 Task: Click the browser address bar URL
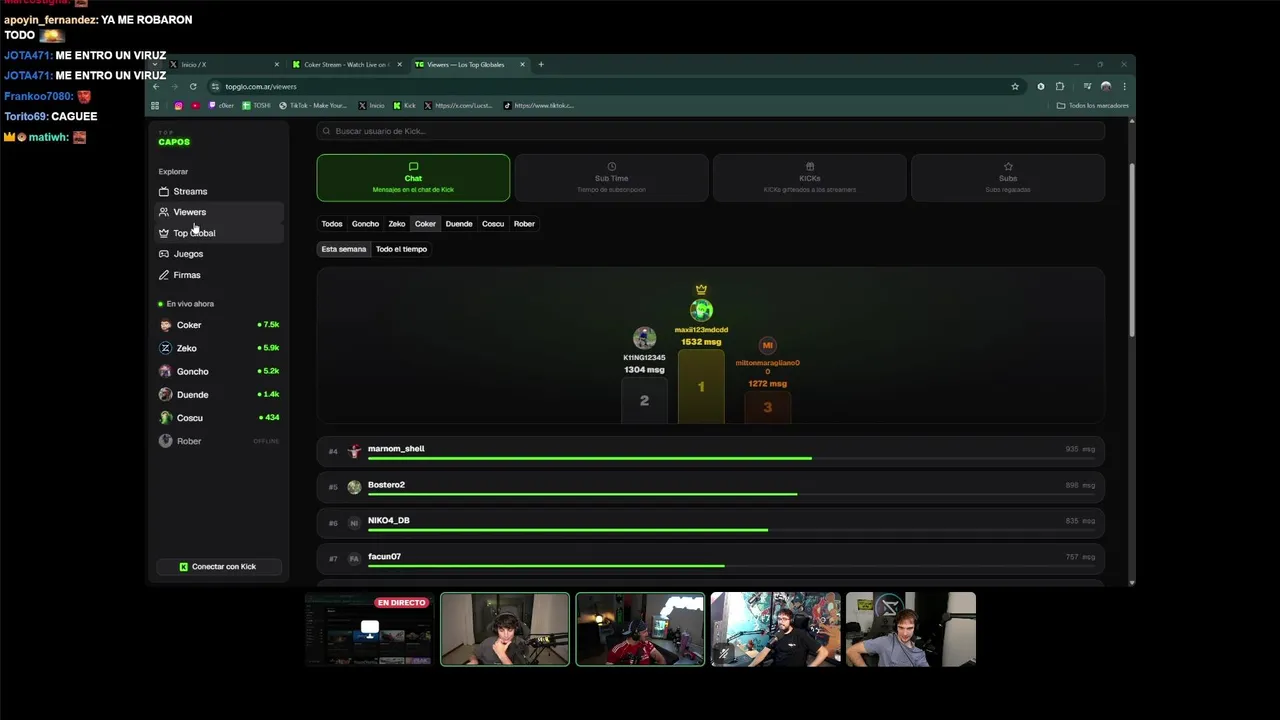(x=261, y=87)
